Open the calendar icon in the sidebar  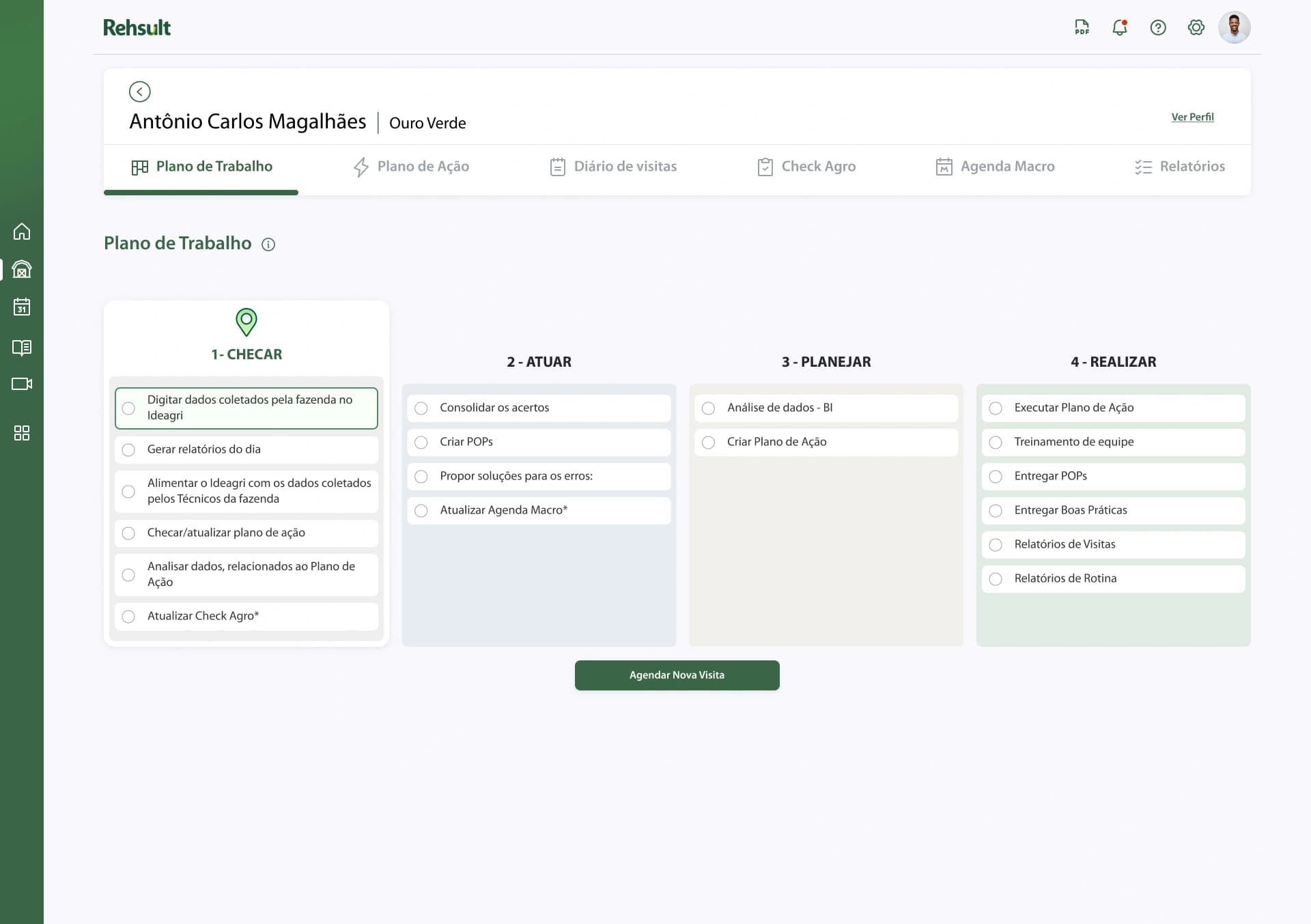pos(22,307)
